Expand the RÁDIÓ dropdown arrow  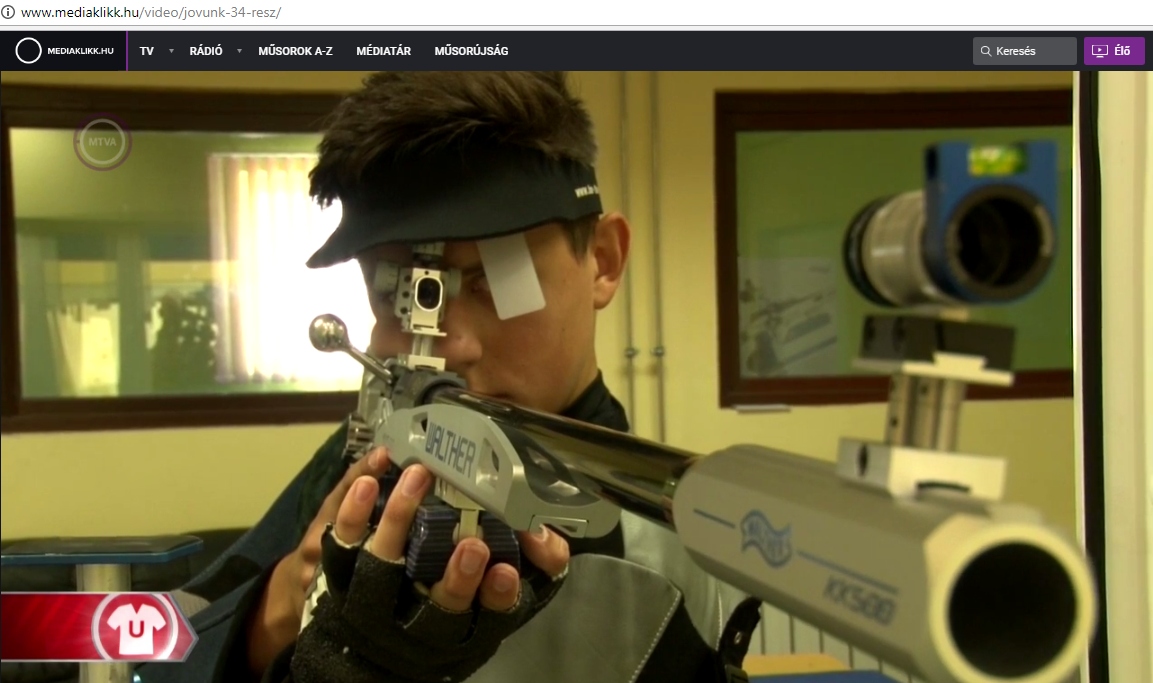[x=239, y=51]
